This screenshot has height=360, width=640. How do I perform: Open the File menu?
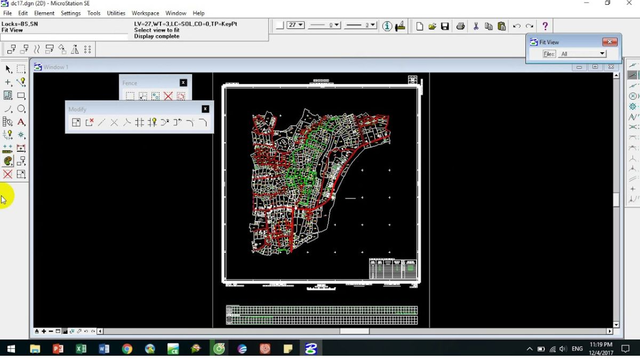7,13
